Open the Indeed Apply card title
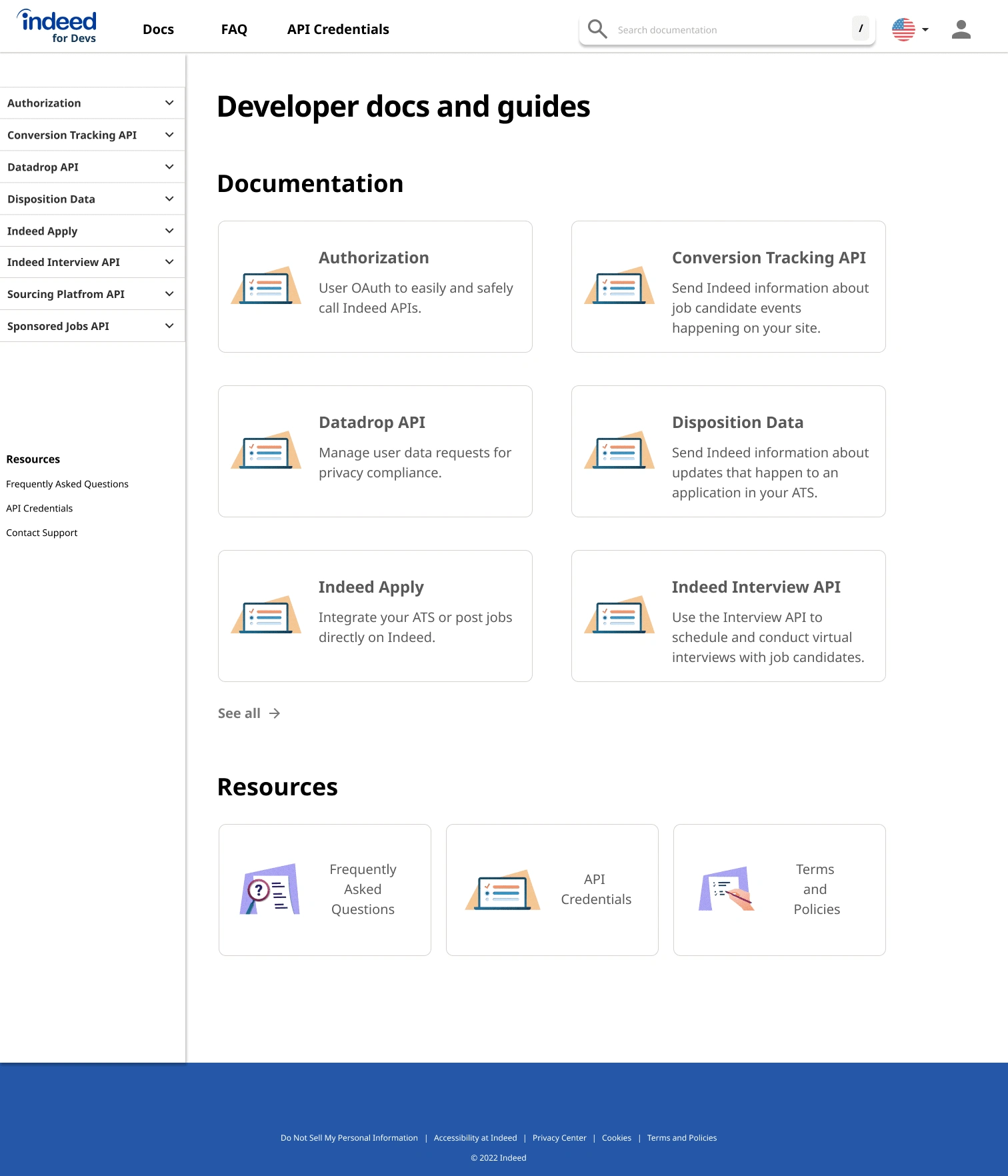1008x1176 pixels. pos(371,587)
